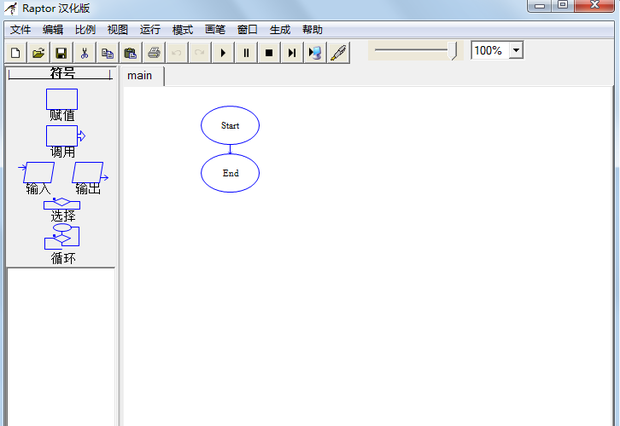Step to the next symbol with the step icon
Viewport: 620px width, 426px height.
pos(292,53)
